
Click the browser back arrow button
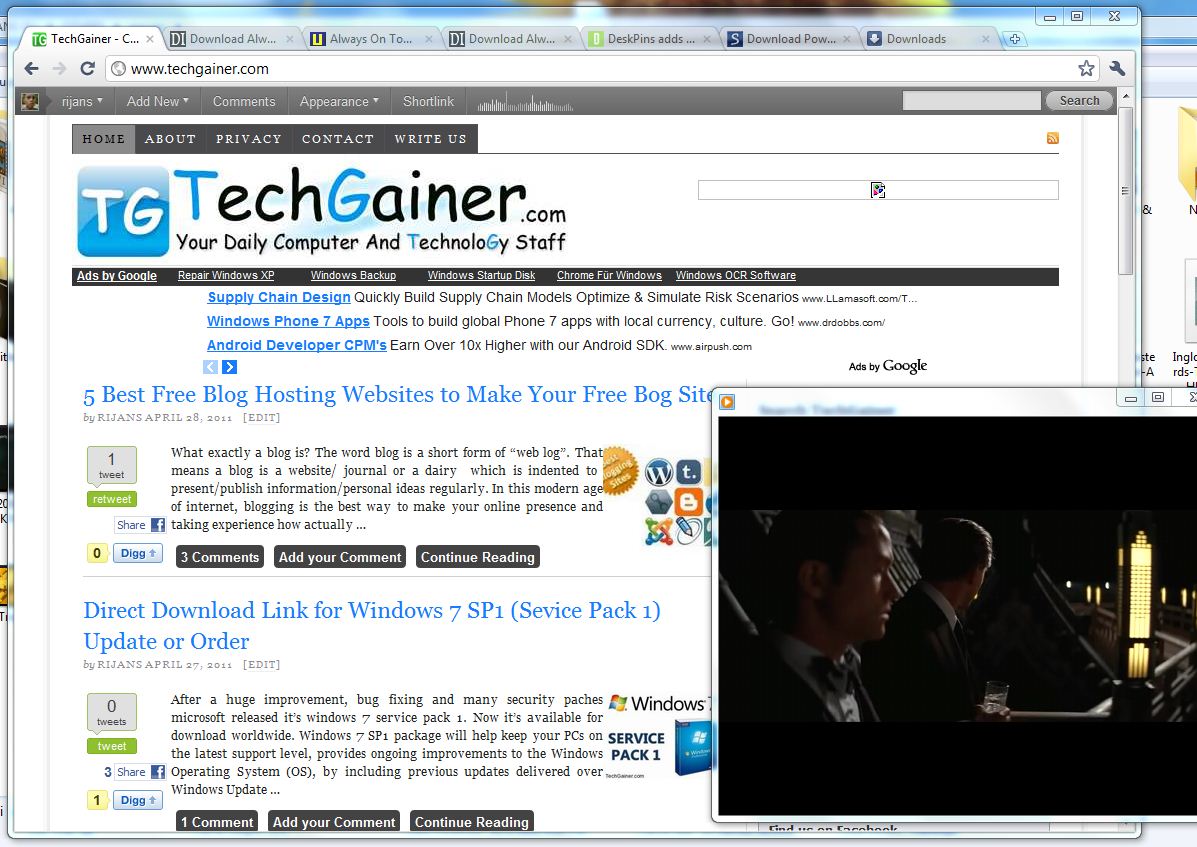pos(31,69)
